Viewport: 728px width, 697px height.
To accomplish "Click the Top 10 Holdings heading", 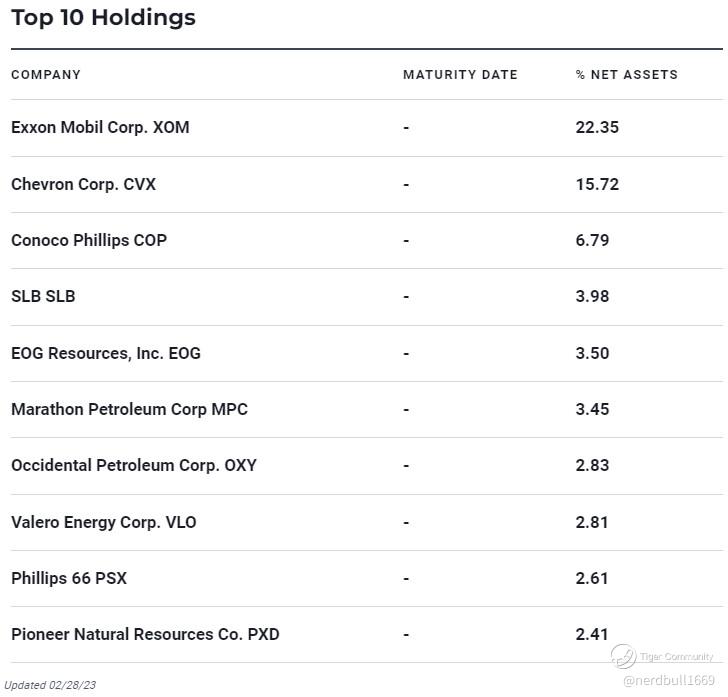I will click(103, 17).
